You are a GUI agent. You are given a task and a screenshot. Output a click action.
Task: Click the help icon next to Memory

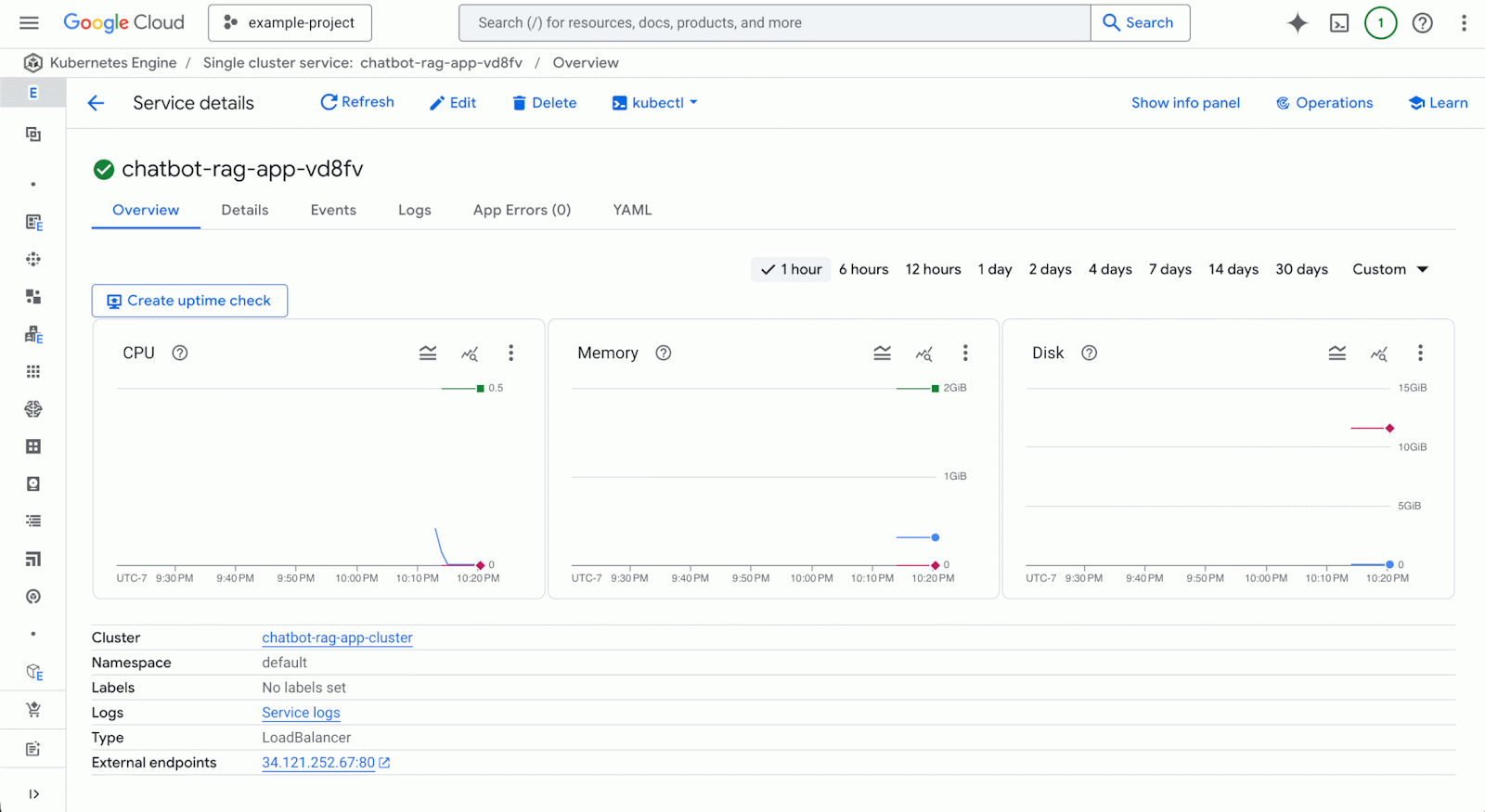point(664,353)
